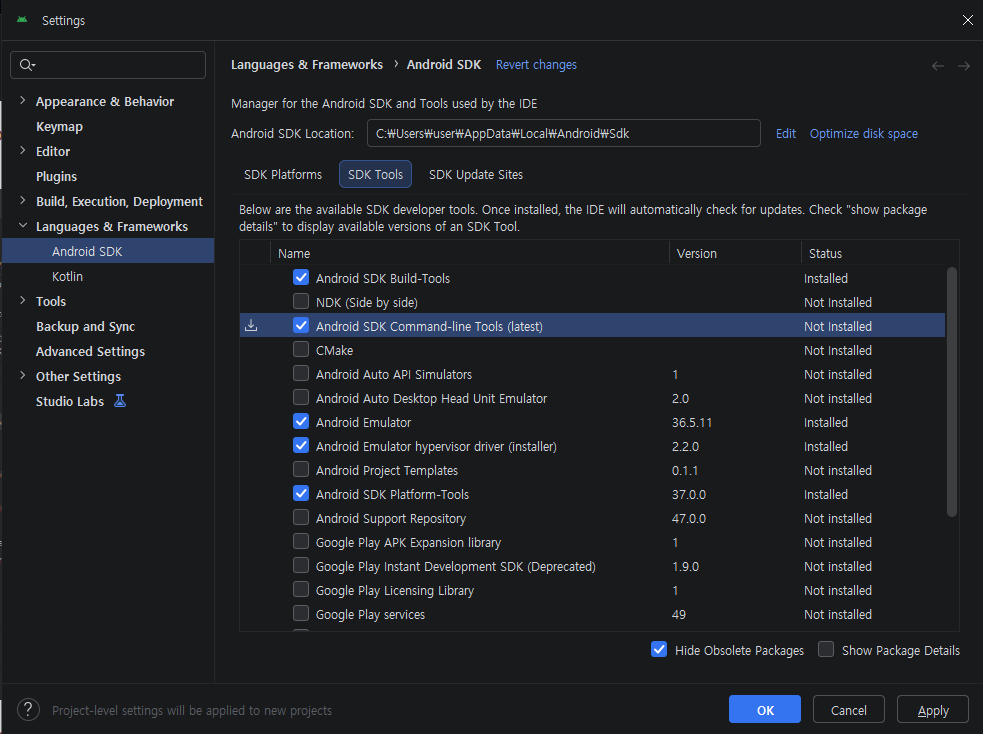Check Android Auto API Simulators
Image resolution: width=983 pixels, height=734 pixels.
pyautogui.click(x=301, y=374)
